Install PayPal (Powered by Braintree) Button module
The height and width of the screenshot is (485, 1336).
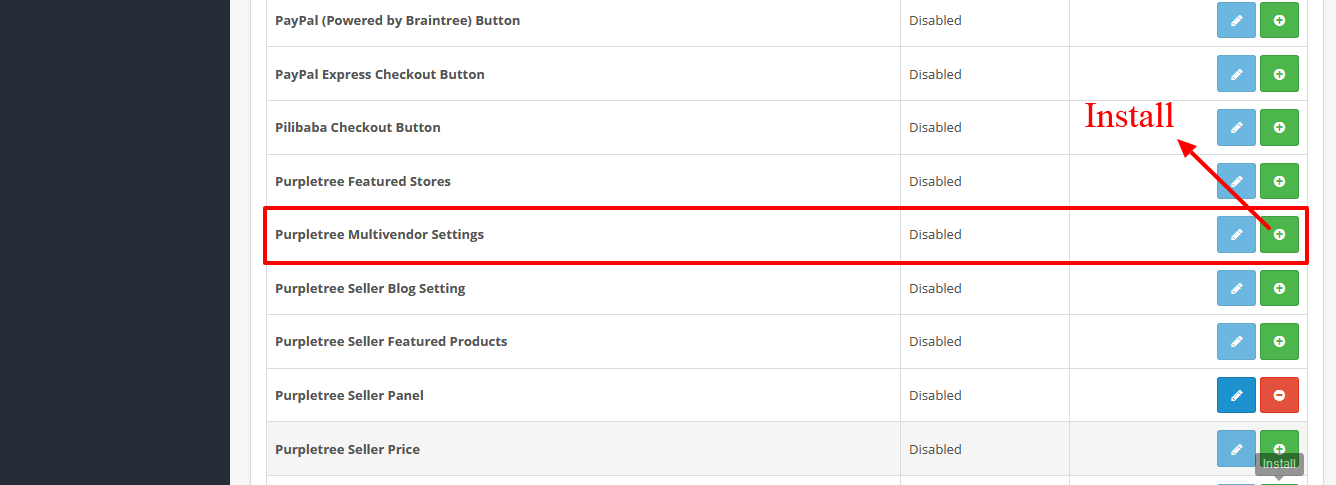pyautogui.click(x=1279, y=20)
